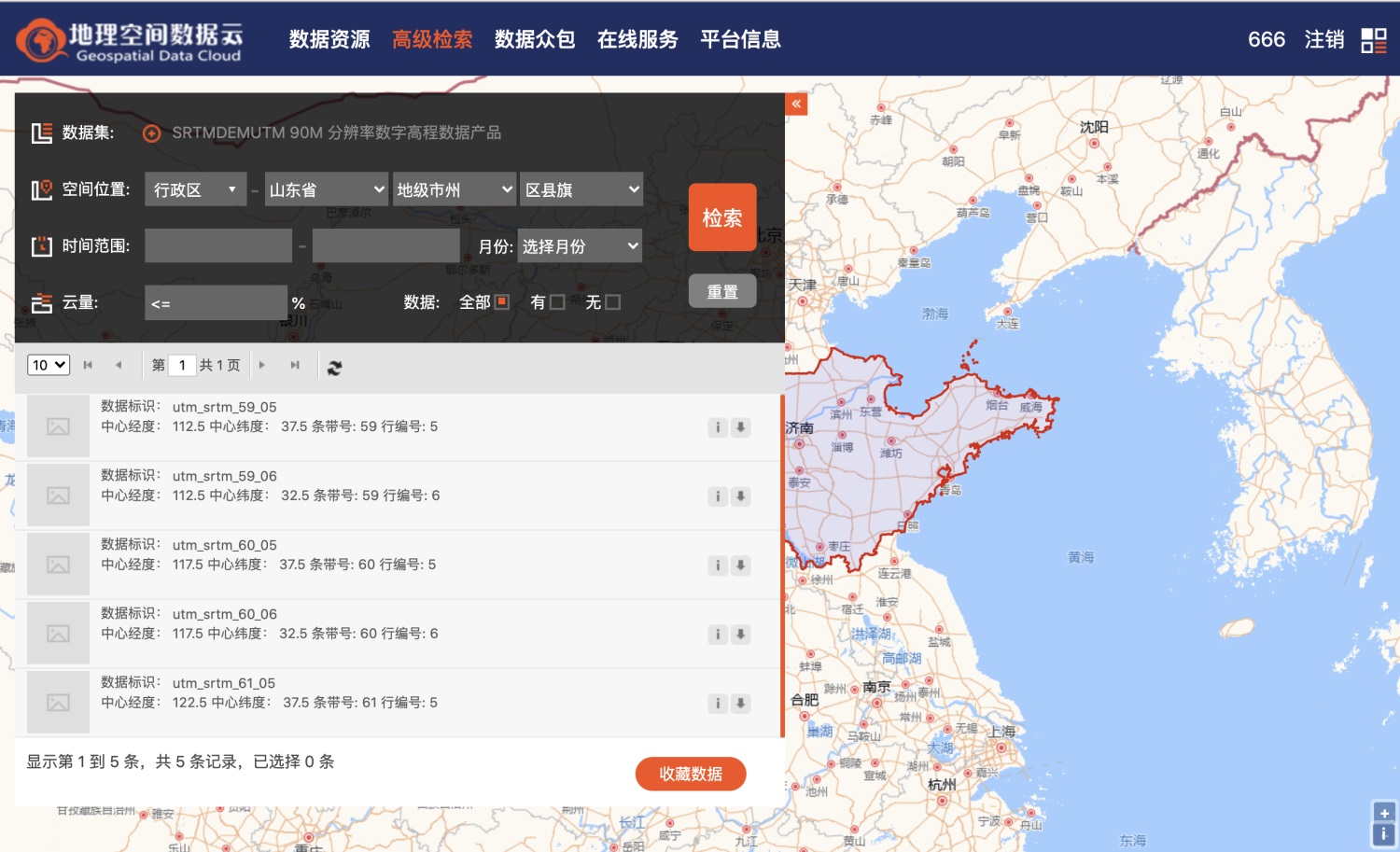Show info for utm_srtm_61_05
1400x852 pixels.
point(718,704)
